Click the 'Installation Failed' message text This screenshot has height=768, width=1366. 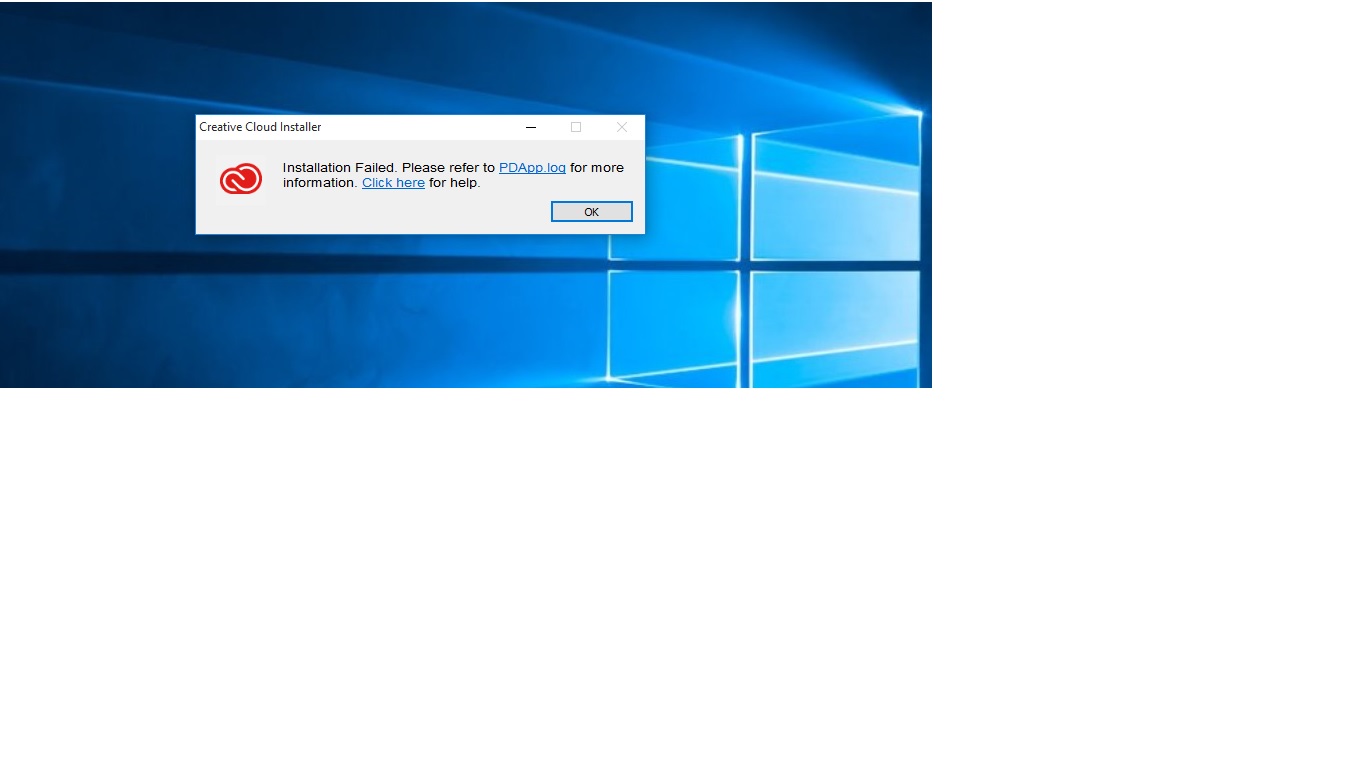coord(340,168)
